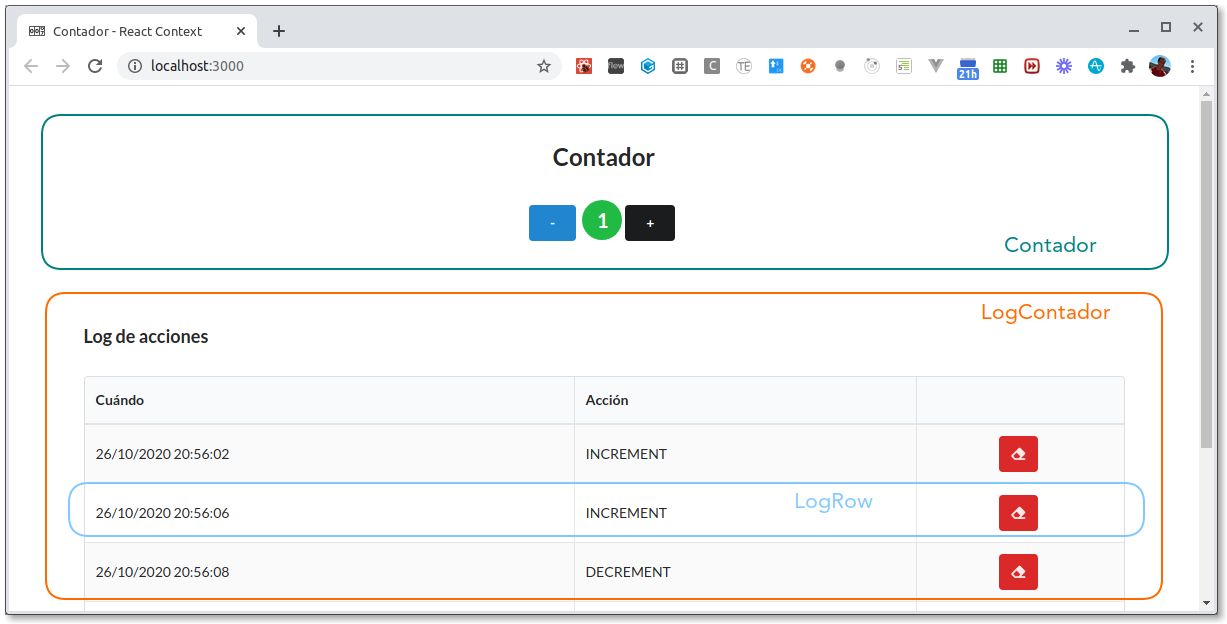Go forward in browser history
The height and width of the screenshot is (624, 1227).
pos(63,66)
